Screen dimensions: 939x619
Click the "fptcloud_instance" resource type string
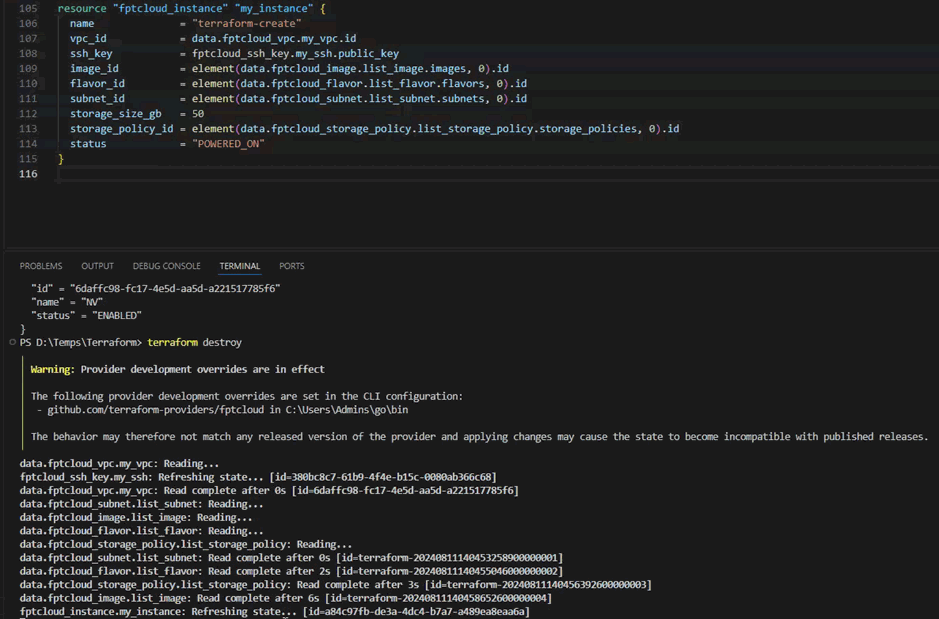pos(169,8)
